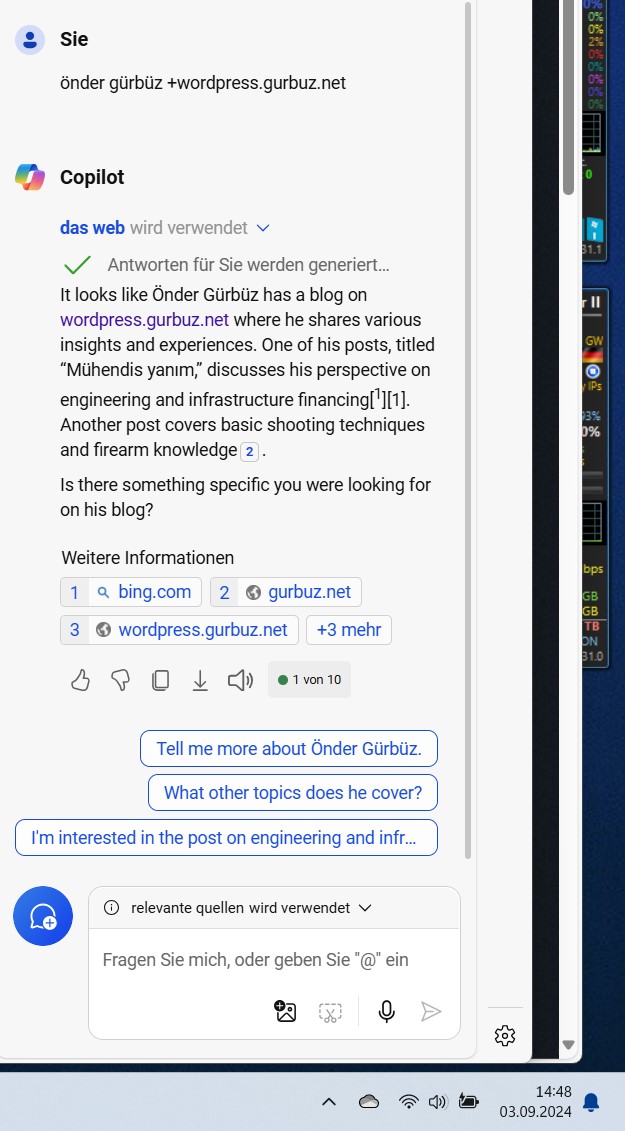This screenshot has height=1131, width=625.
Task: Click the user avatar next to Sie
Action: coord(30,39)
